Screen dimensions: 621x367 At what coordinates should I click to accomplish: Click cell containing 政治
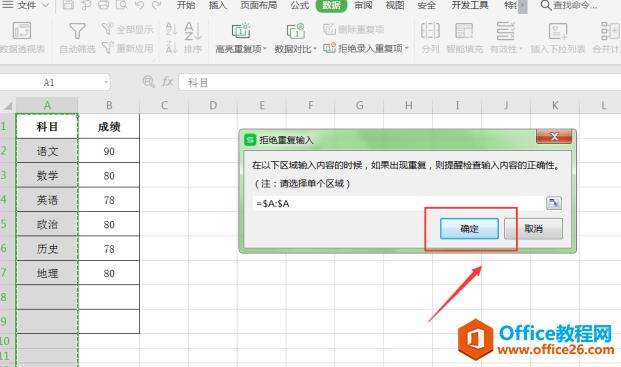coord(47,224)
